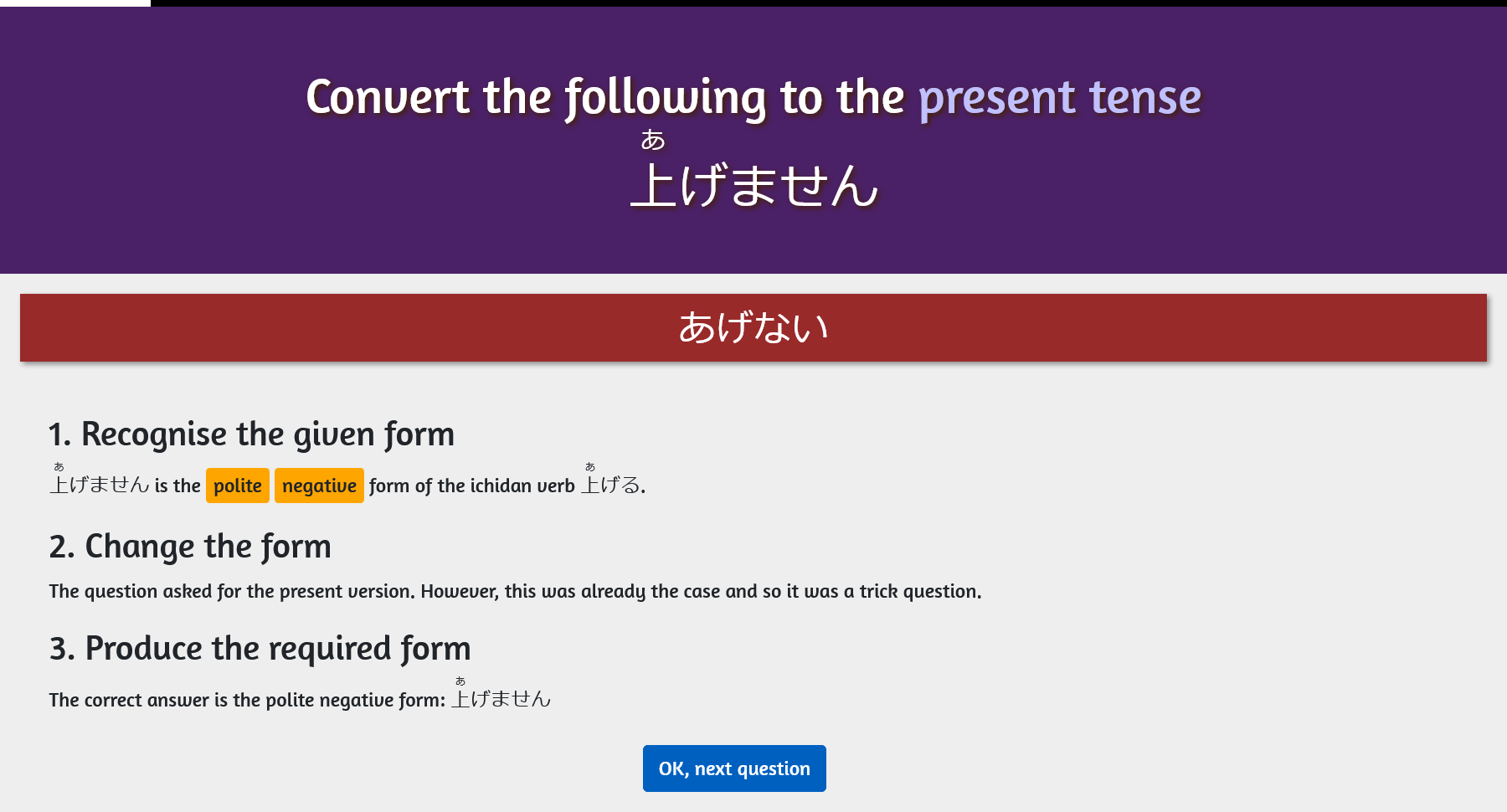The height and width of the screenshot is (812, 1507).
Task: Click the furigana あ above 上げる in step one
Action: point(591,466)
